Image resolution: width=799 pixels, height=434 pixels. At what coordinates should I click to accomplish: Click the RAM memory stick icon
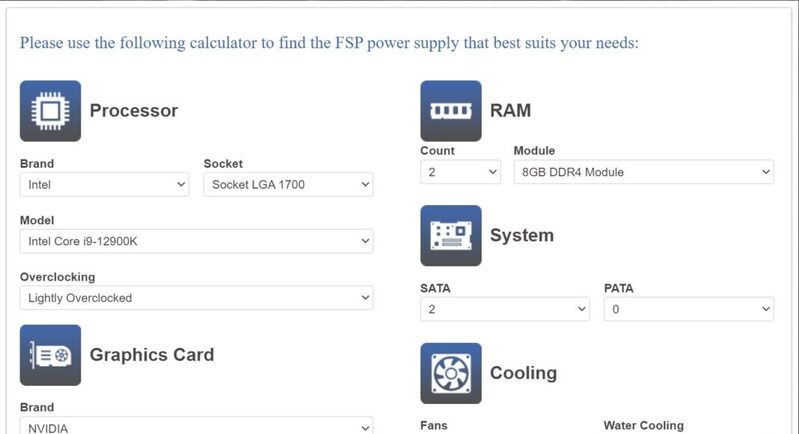(451, 111)
